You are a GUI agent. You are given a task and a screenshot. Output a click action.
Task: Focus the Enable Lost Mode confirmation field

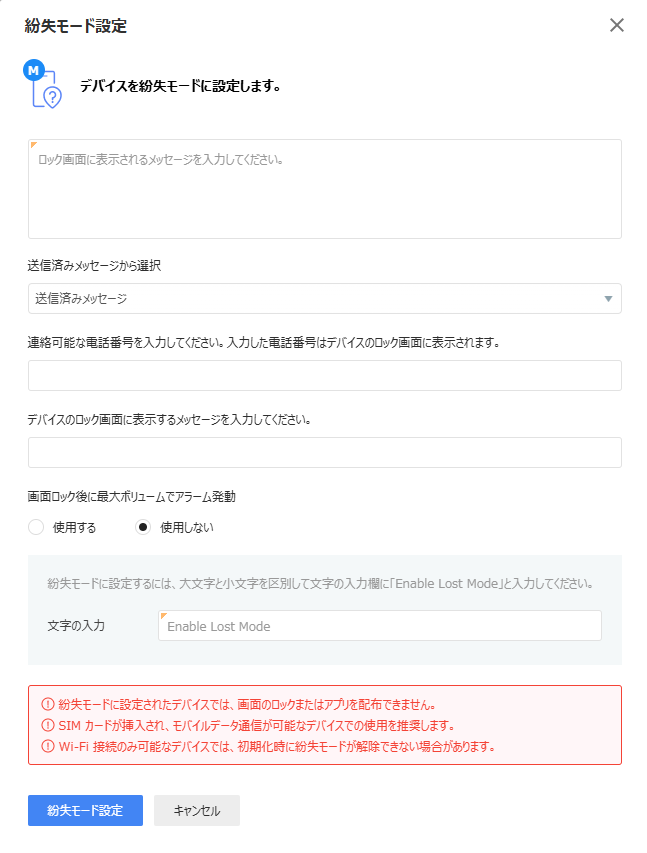pos(380,626)
